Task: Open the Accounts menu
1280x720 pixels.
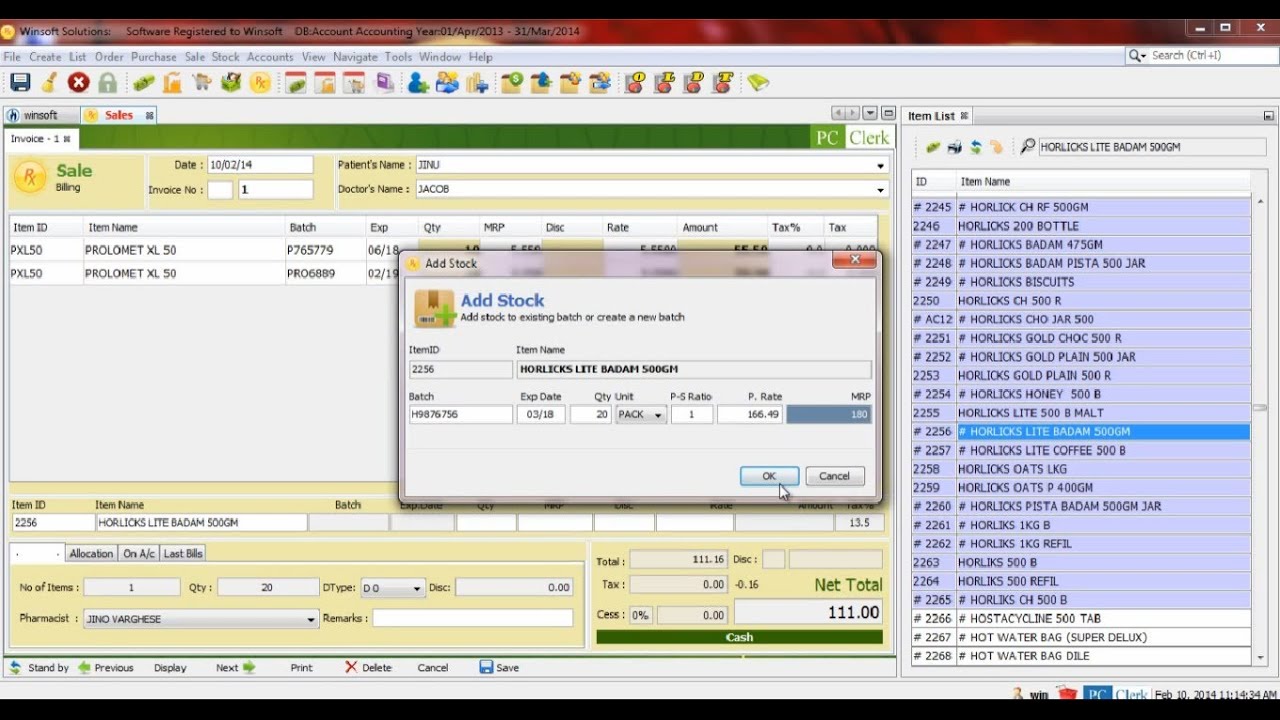Action: [270, 57]
